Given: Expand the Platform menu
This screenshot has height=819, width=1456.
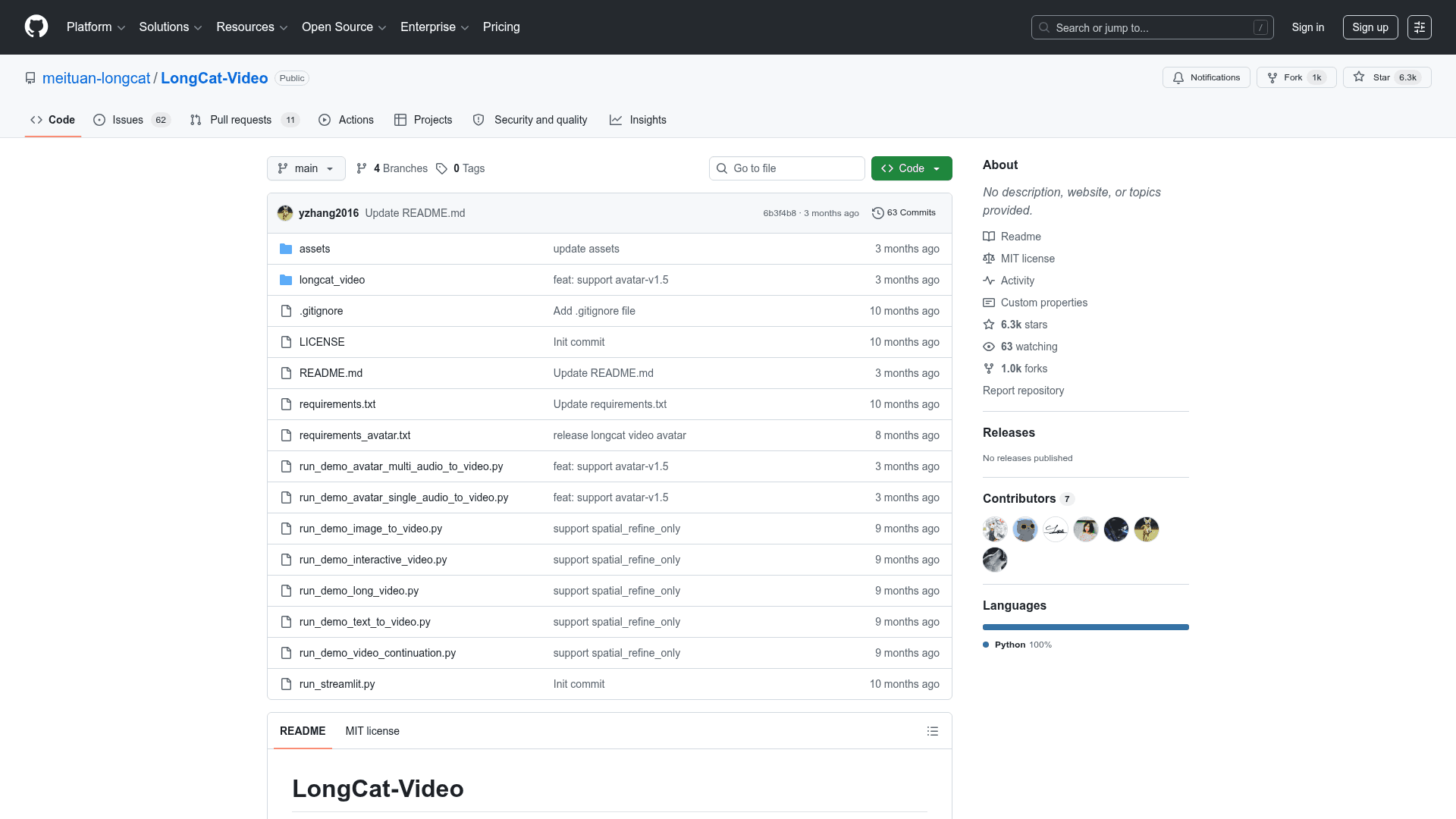Looking at the screenshot, I should [96, 27].
